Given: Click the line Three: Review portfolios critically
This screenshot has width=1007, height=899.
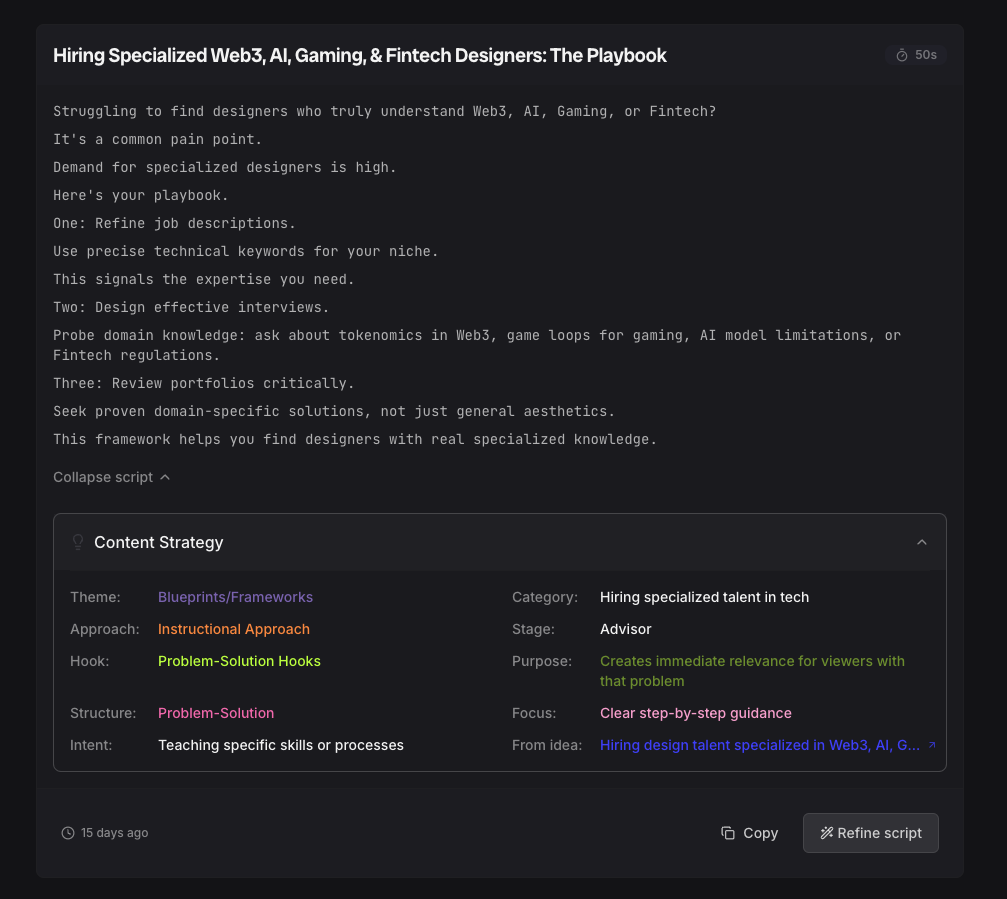Looking at the screenshot, I should tap(204, 383).
